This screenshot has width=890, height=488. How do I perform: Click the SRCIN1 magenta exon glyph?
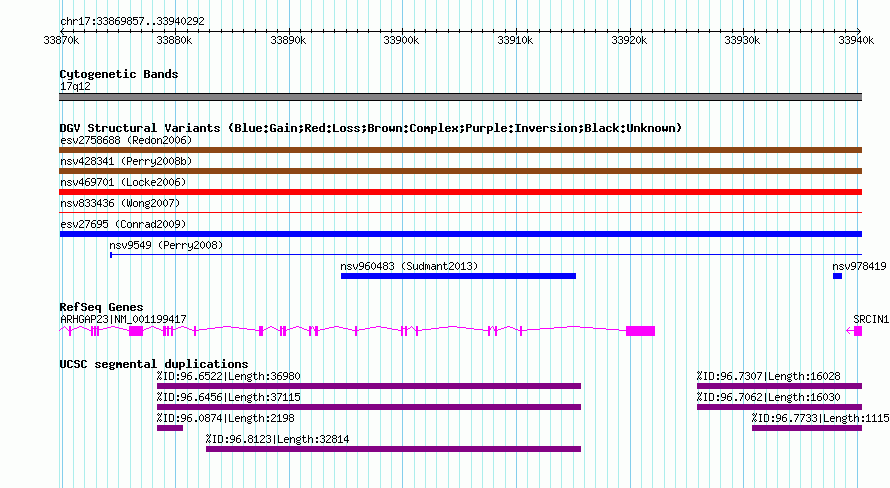(x=858, y=331)
